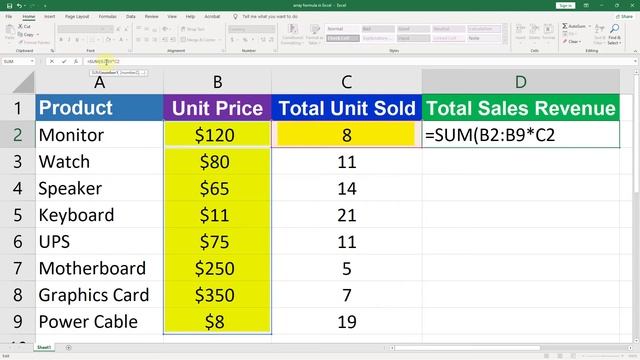Open Find & Select magnifier icon

click(x=614, y=29)
